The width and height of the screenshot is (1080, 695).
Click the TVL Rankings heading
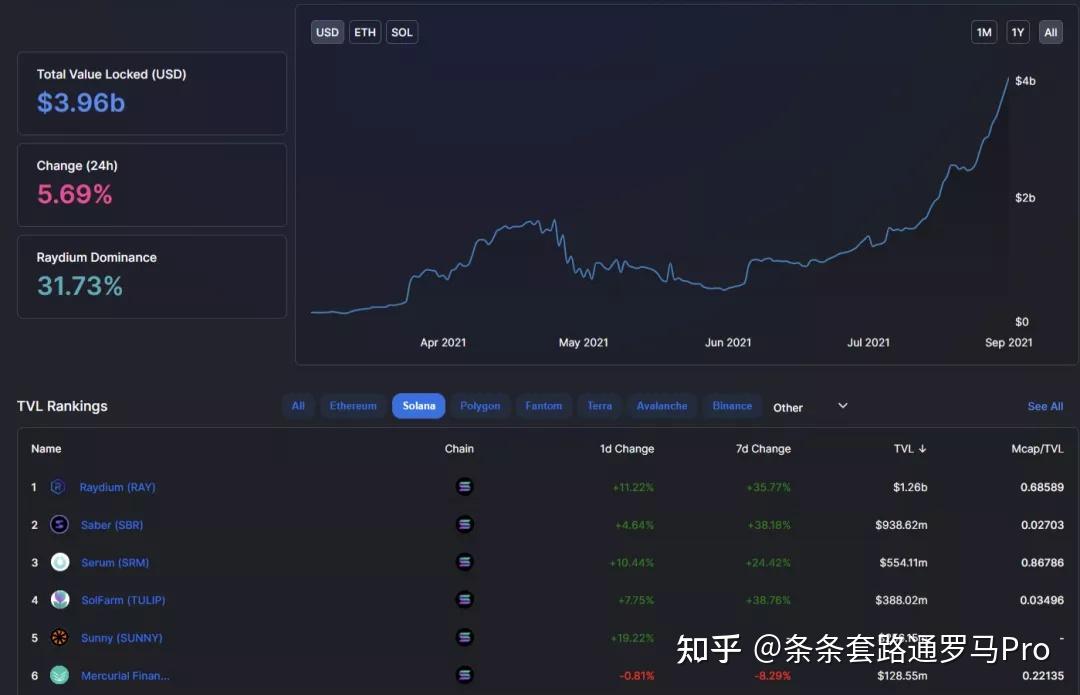point(62,406)
